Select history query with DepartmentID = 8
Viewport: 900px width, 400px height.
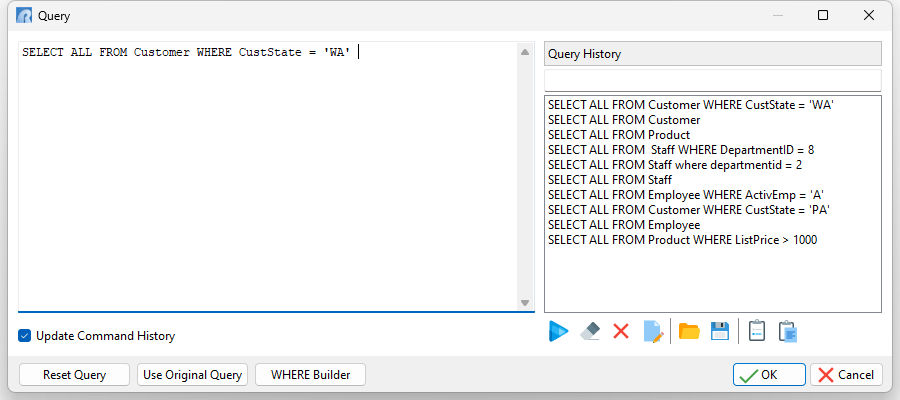pos(681,150)
